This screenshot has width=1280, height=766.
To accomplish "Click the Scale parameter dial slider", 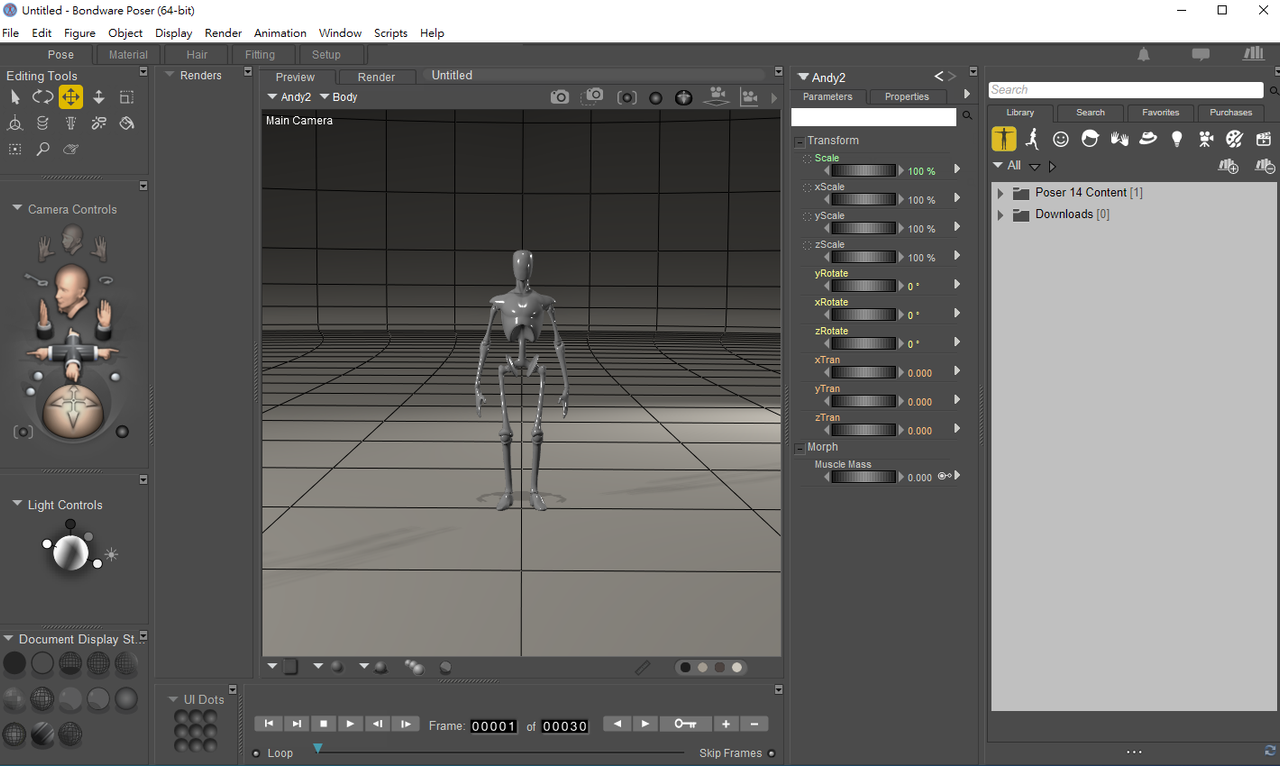I will [x=864, y=171].
